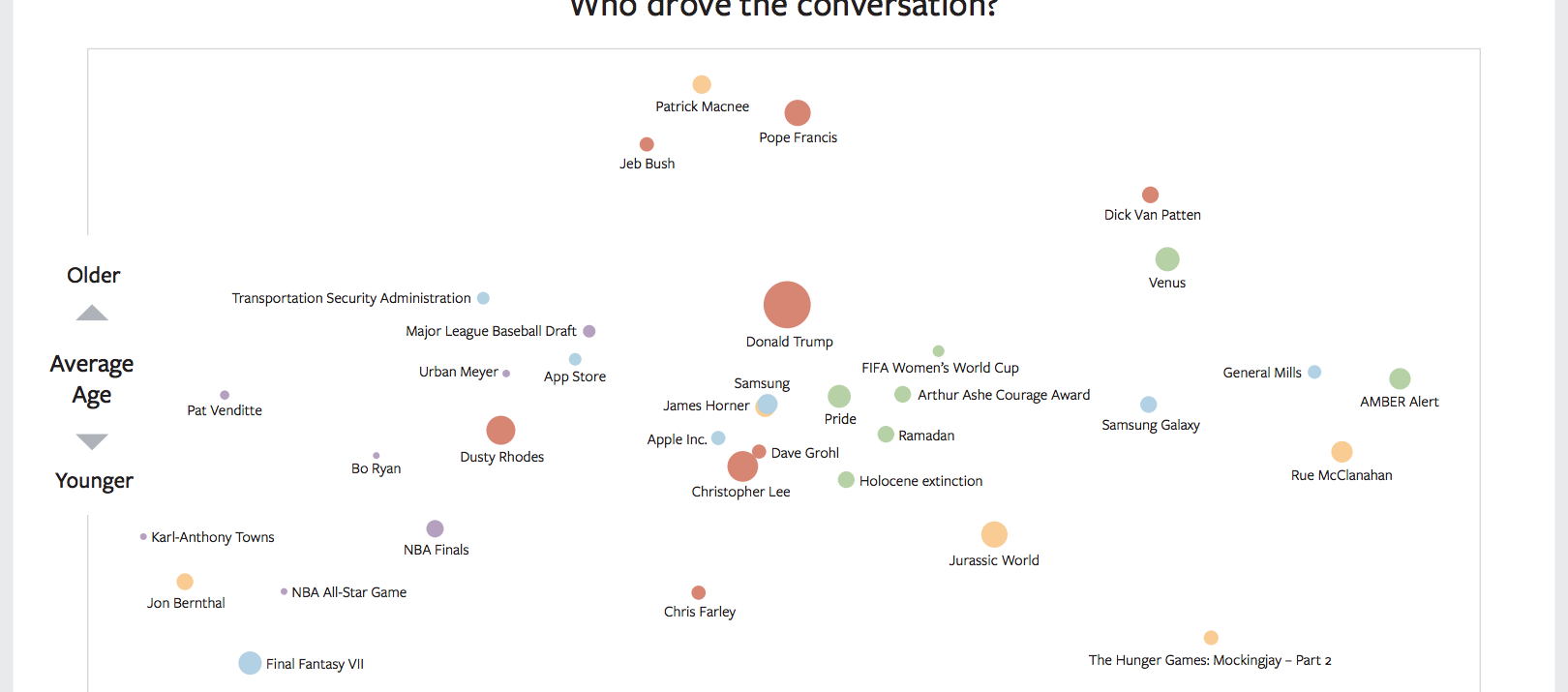Select the green Venus bubble
Viewport: 1568px width, 692px height.
coord(1167,259)
